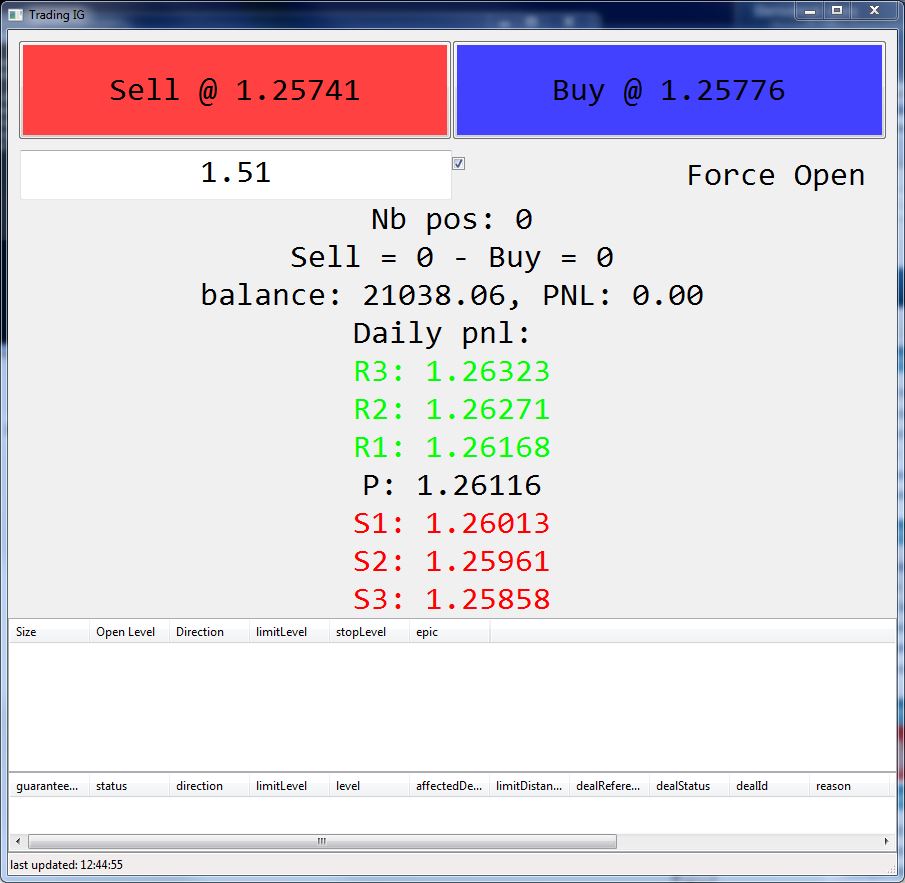Click the reason column header
The height and width of the screenshot is (883, 905).
850,786
